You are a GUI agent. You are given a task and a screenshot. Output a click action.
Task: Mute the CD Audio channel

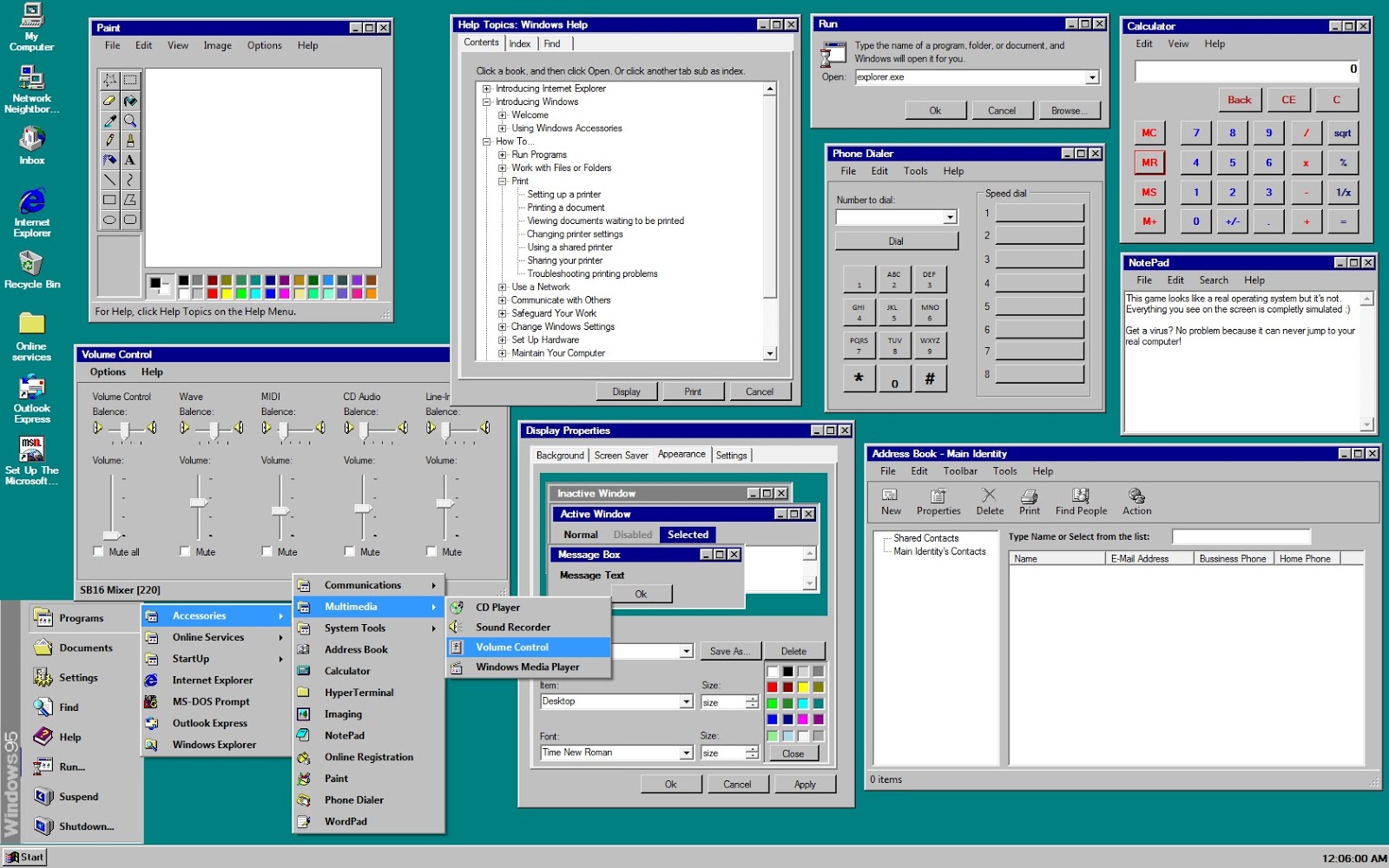click(x=351, y=550)
